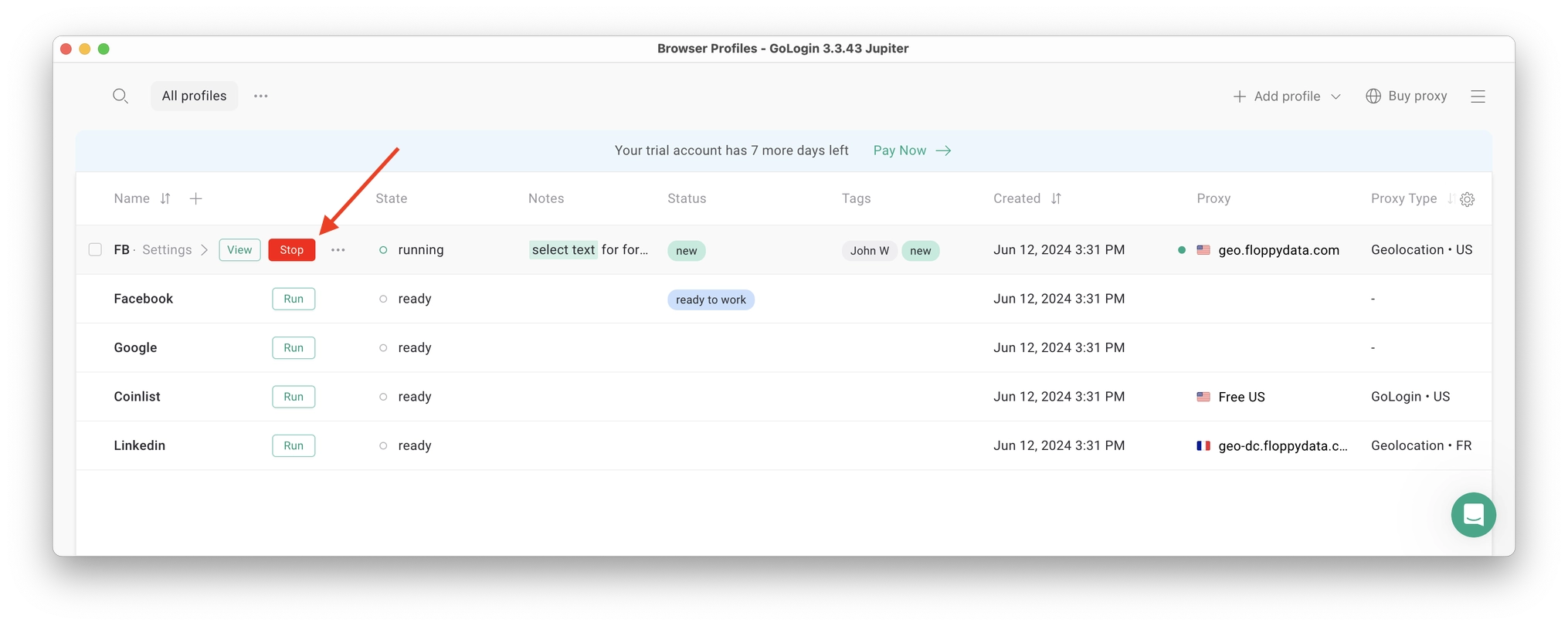Click the 'running' state of FB
Image resolution: width=1568 pixels, height=626 pixels.
click(x=421, y=250)
